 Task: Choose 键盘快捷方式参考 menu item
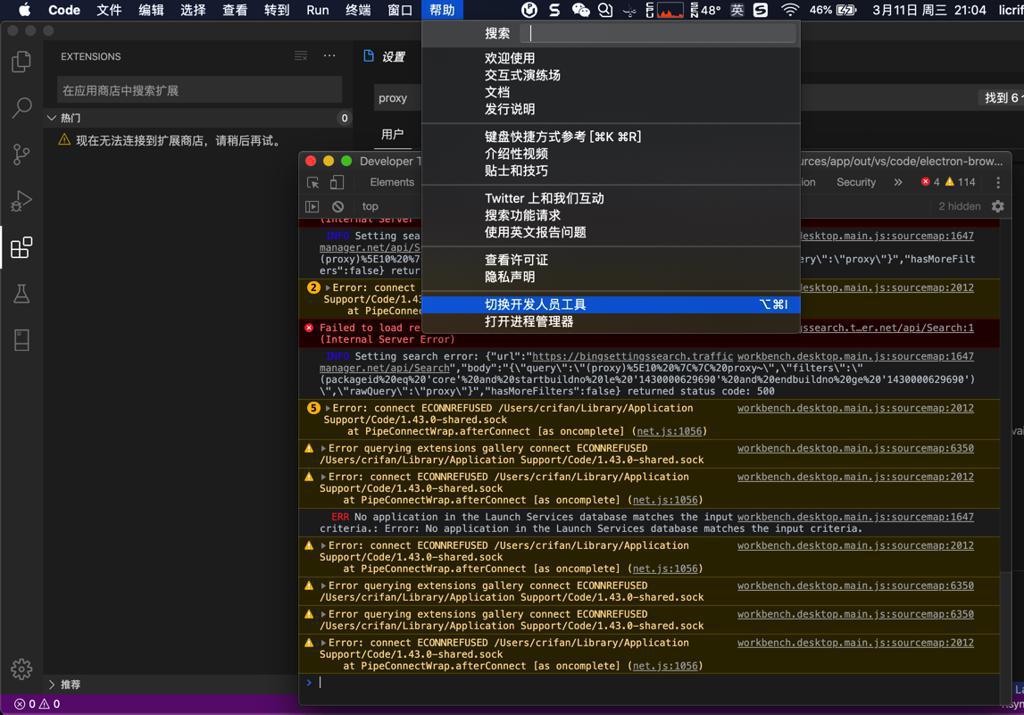pyautogui.click(x=611, y=136)
